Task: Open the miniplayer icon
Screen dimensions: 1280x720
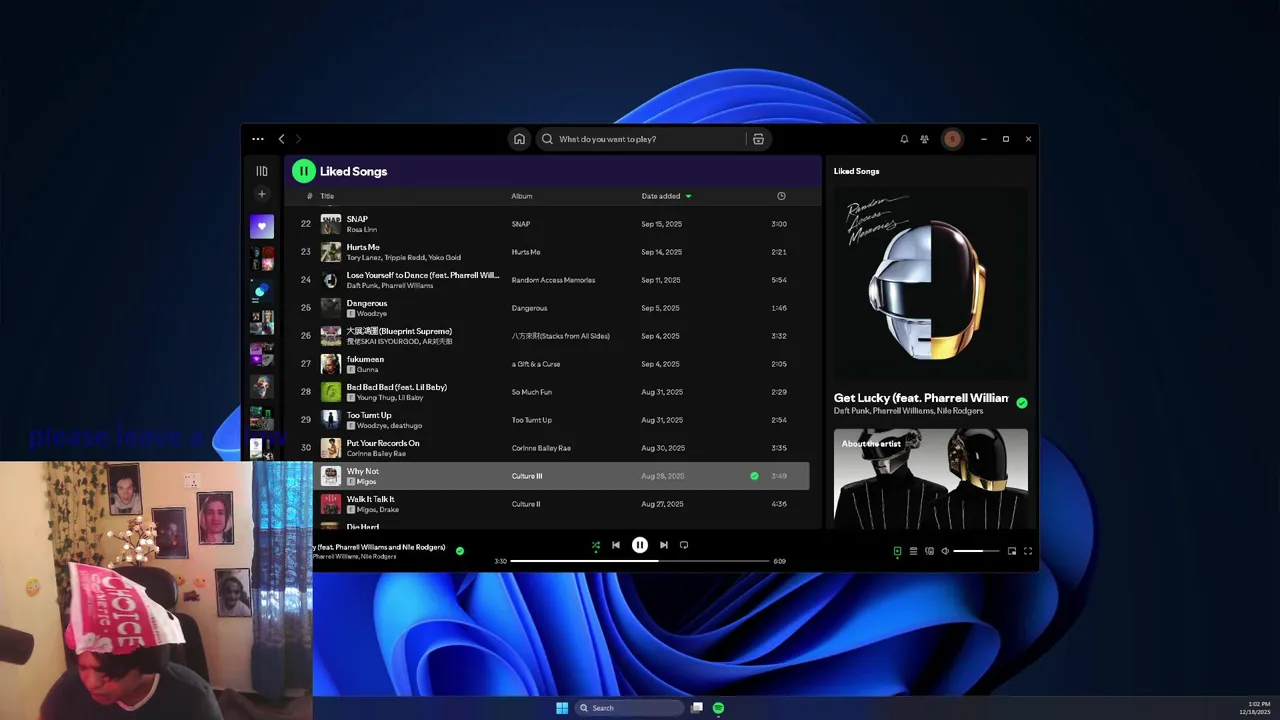Action: [1012, 551]
